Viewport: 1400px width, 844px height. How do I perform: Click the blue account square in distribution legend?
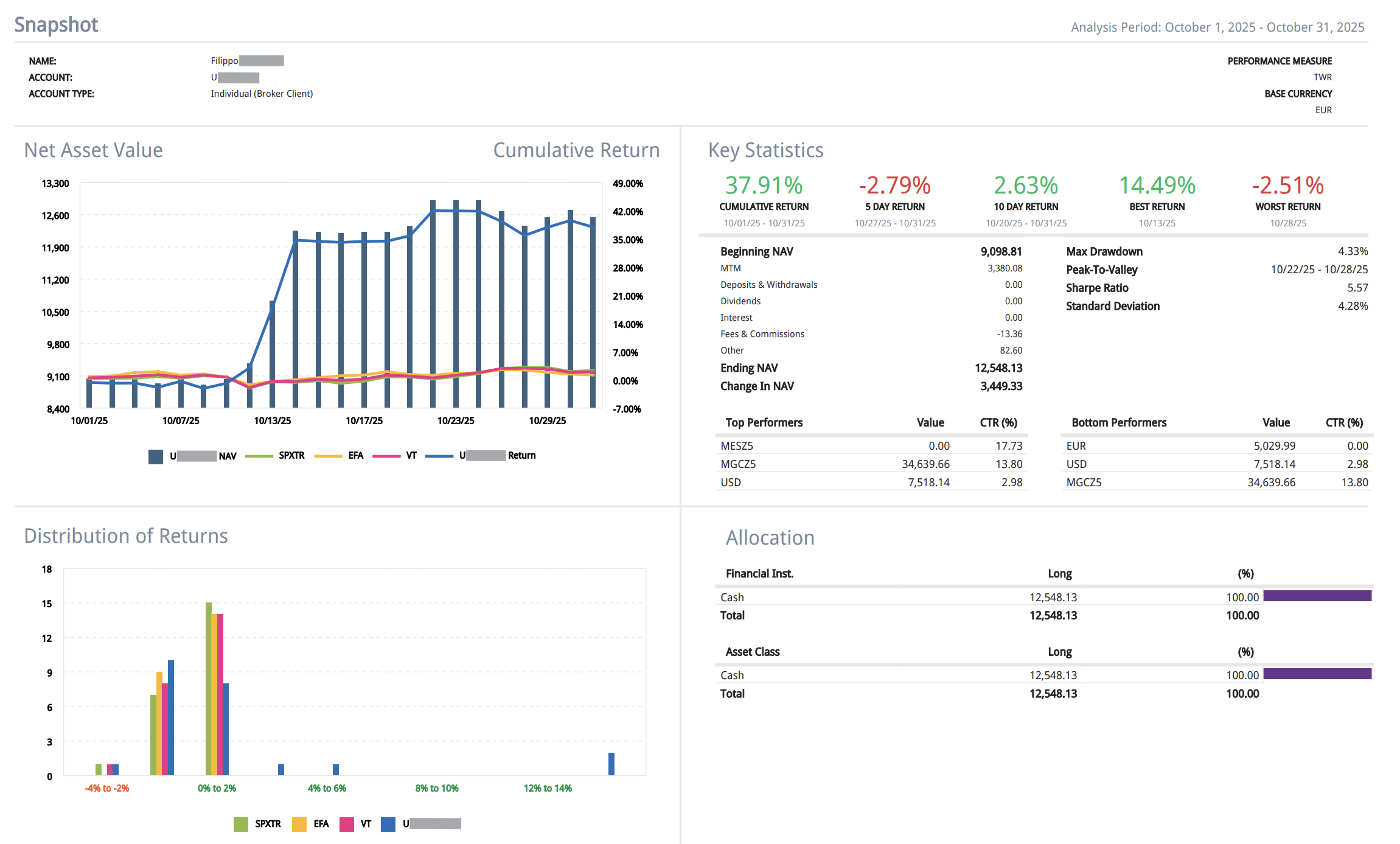point(388,824)
